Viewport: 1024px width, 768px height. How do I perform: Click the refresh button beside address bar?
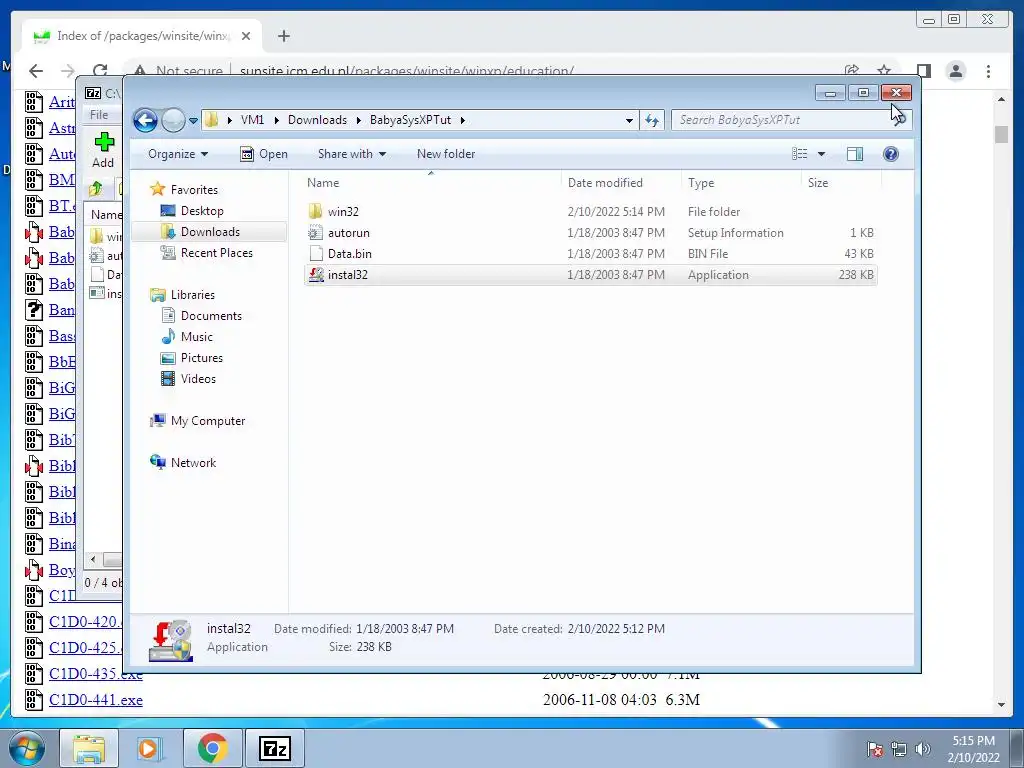[x=652, y=120]
